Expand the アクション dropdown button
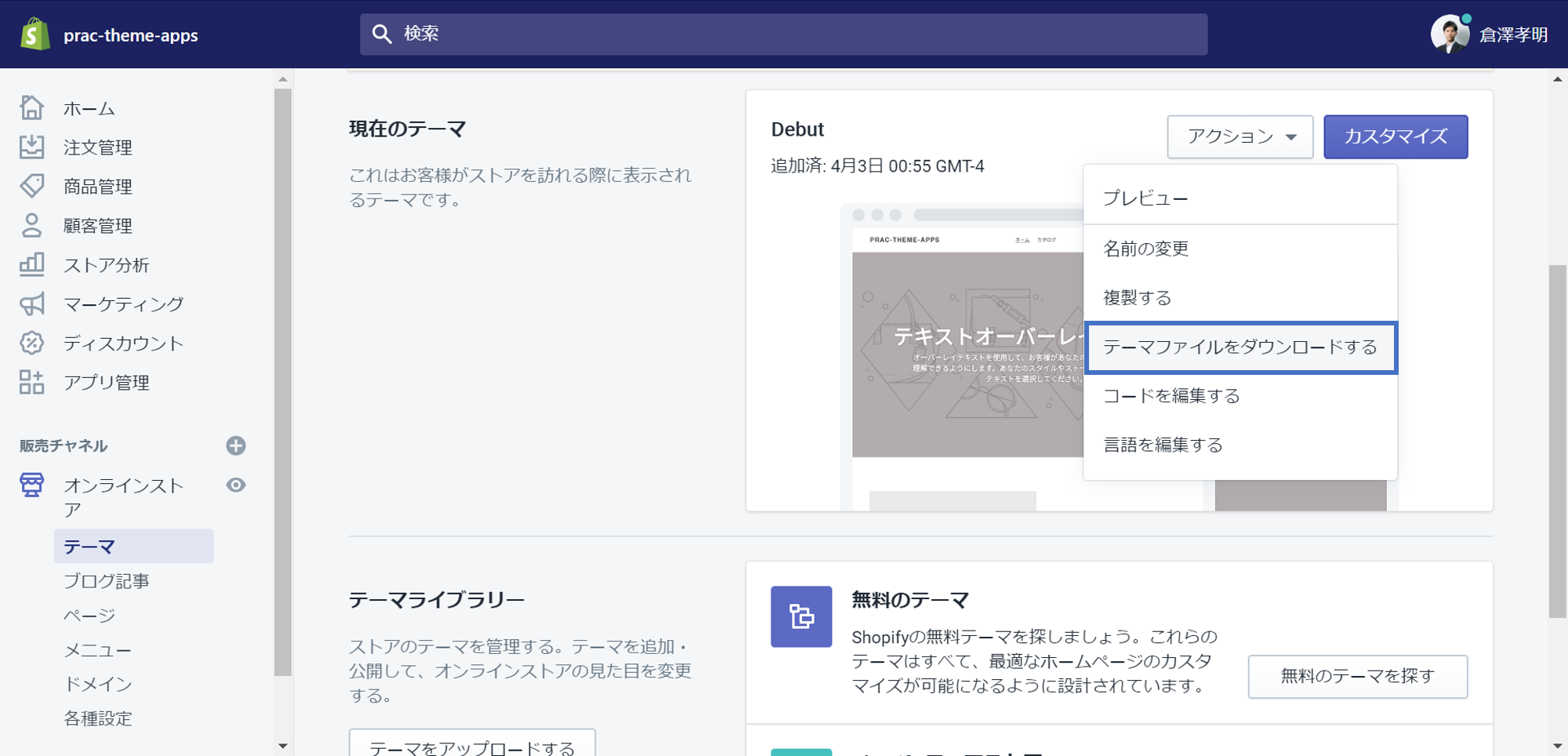Screen dimensions: 1568x756 click(x=1240, y=137)
